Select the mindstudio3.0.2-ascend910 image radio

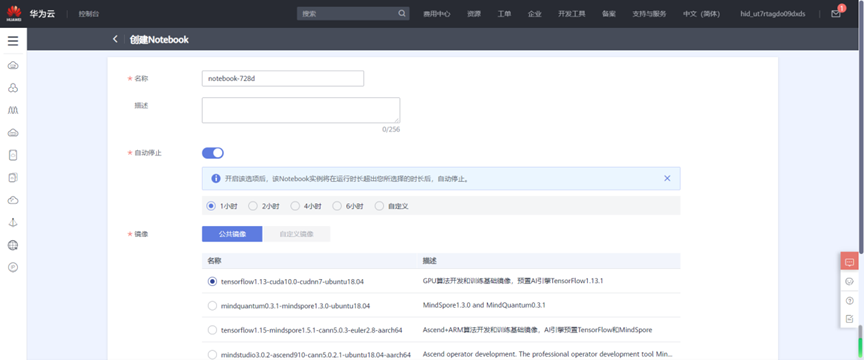tap(212, 354)
